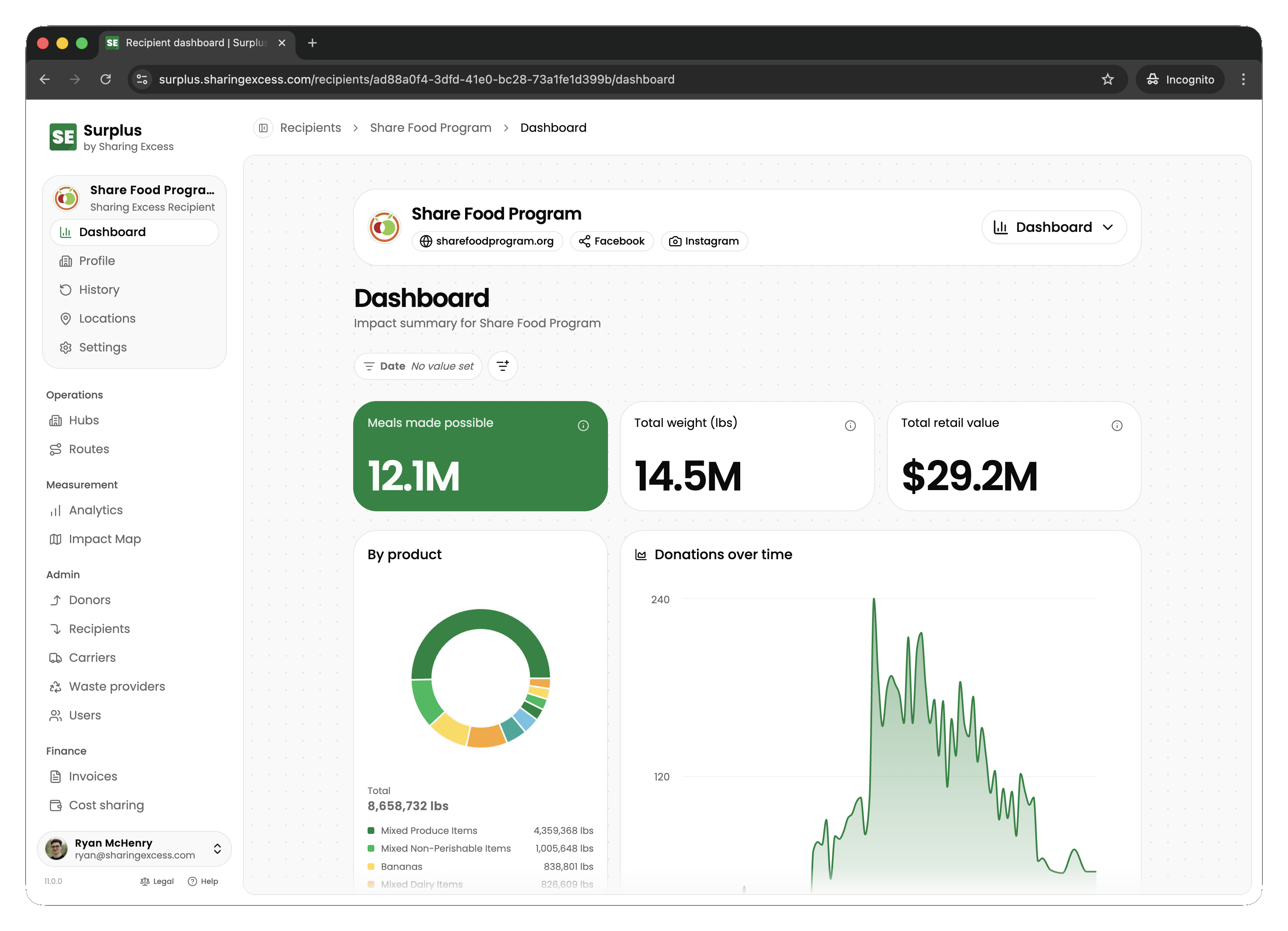Click info icon on Total weight card
This screenshot has width=1288, height=931.
(x=850, y=426)
